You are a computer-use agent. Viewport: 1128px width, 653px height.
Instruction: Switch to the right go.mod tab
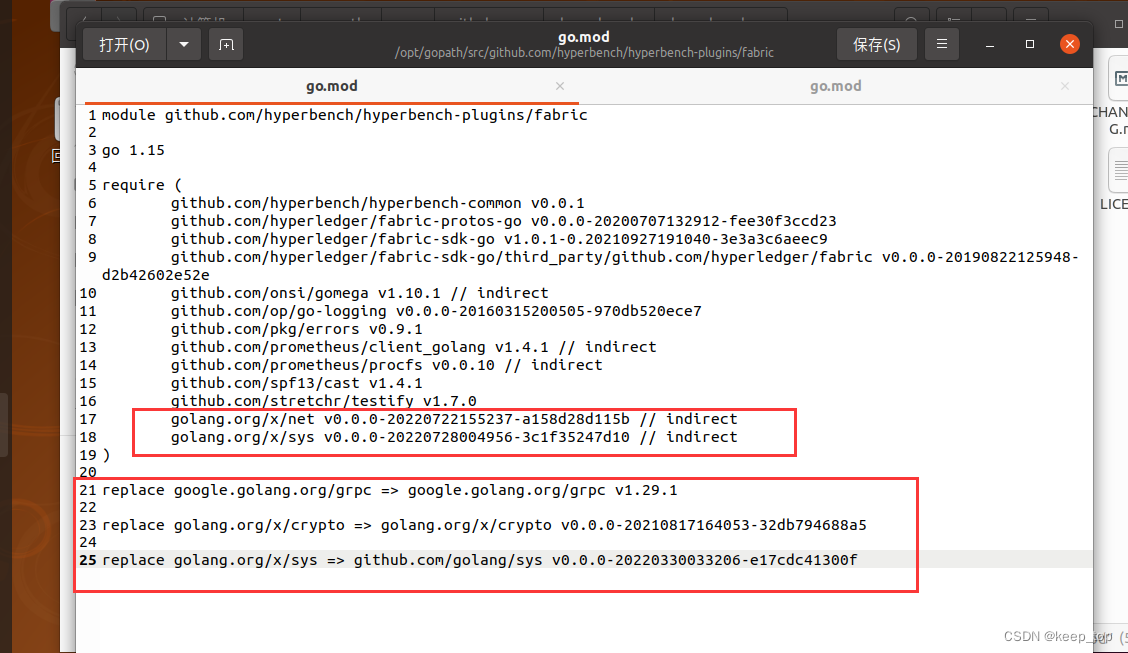(x=836, y=86)
